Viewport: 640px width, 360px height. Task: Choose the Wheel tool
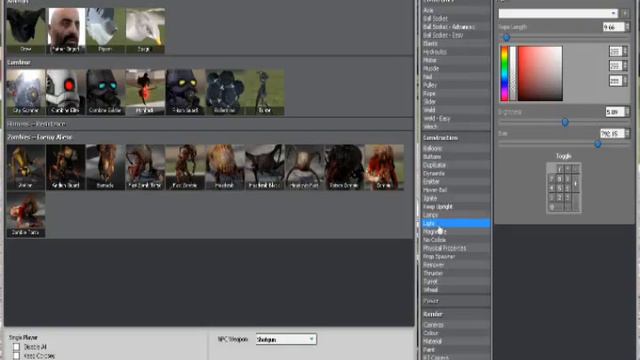pyautogui.click(x=456, y=290)
